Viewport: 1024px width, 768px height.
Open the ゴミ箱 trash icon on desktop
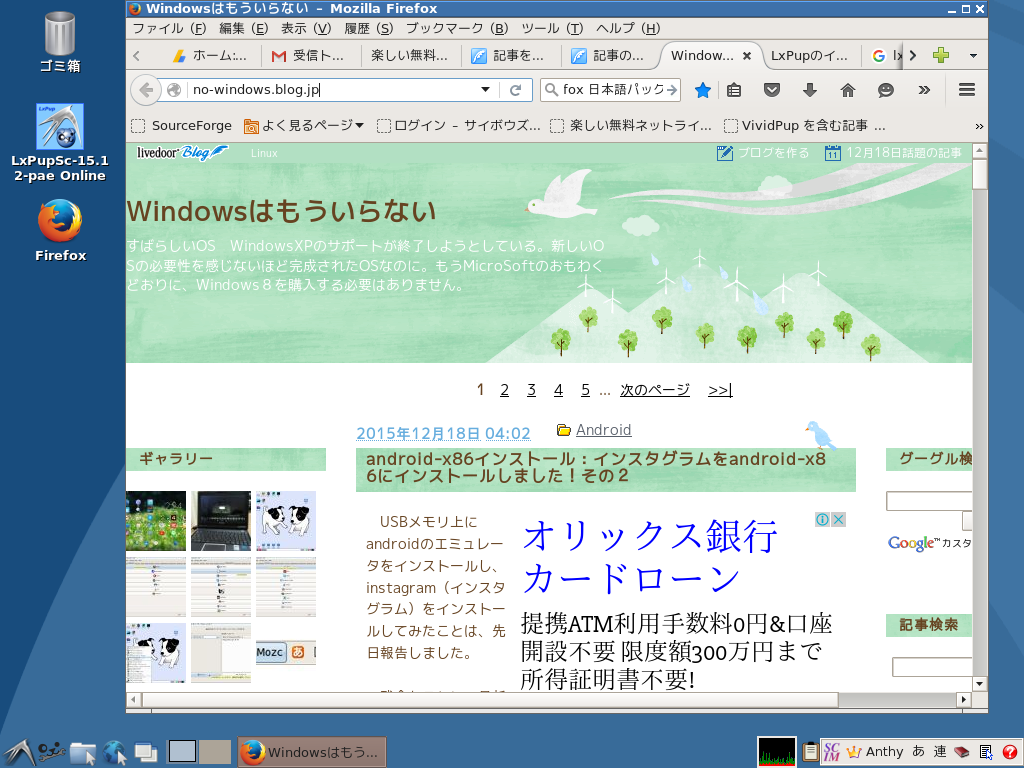click(x=60, y=42)
